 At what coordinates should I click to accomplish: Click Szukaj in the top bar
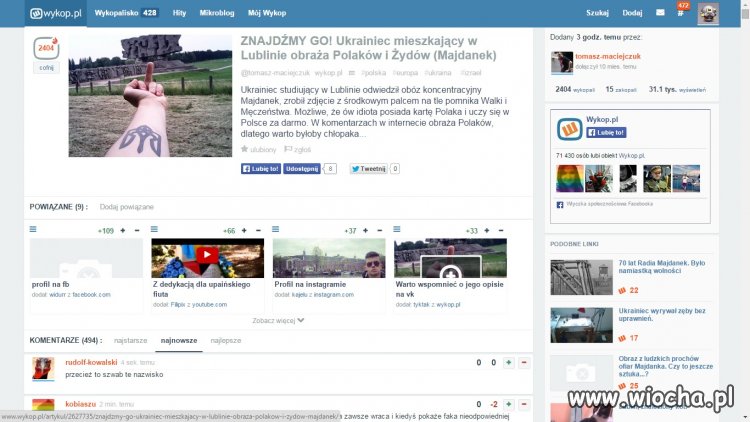click(x=597, y=13)
